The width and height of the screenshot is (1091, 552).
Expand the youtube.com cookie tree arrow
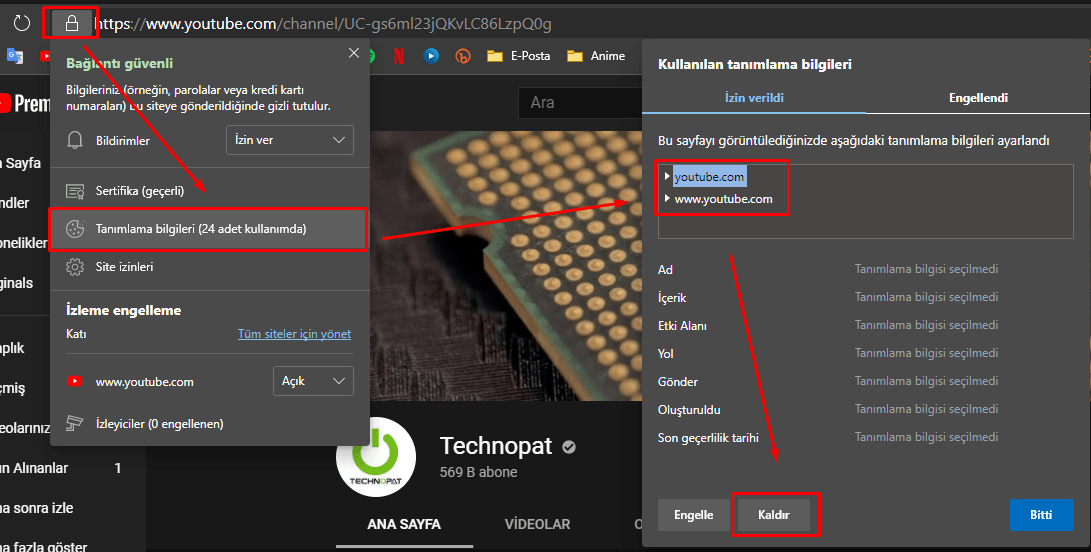point(667,177)
